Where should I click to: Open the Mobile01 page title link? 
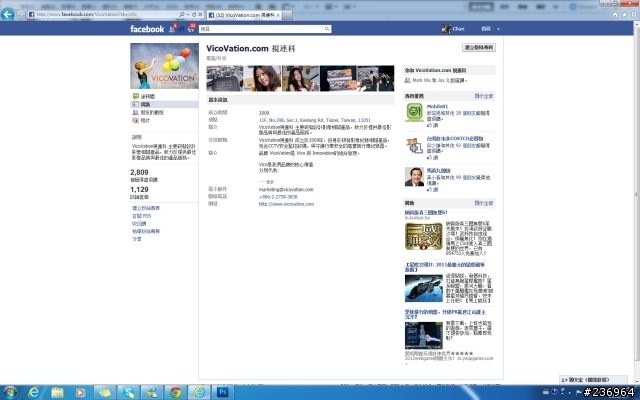click(437, 106)
